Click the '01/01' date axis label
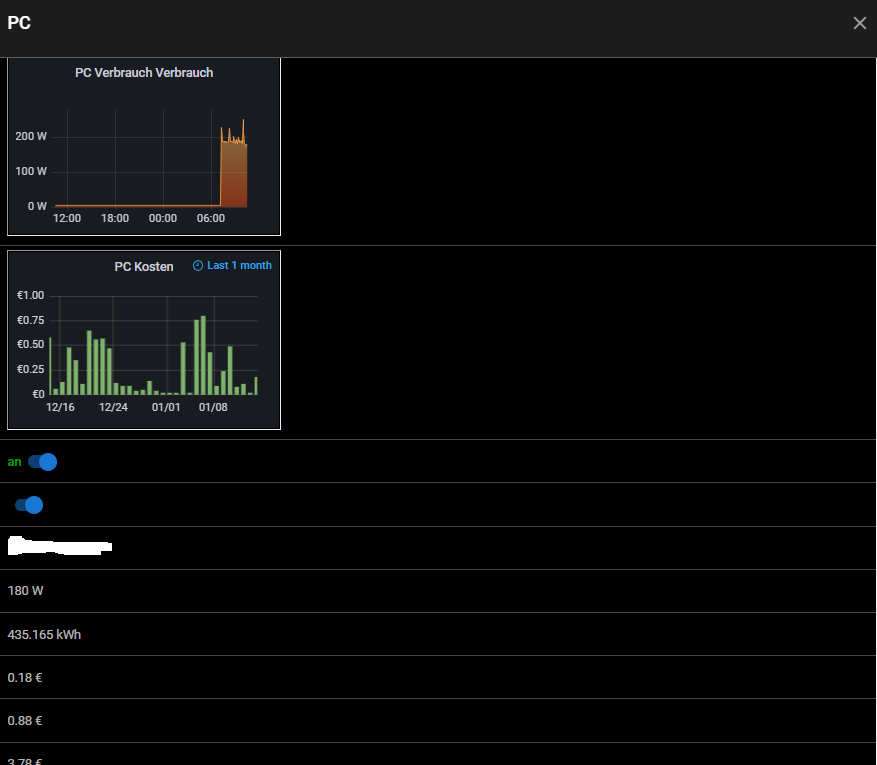Viewport: 877px width, 765px height. pos(166,407)
